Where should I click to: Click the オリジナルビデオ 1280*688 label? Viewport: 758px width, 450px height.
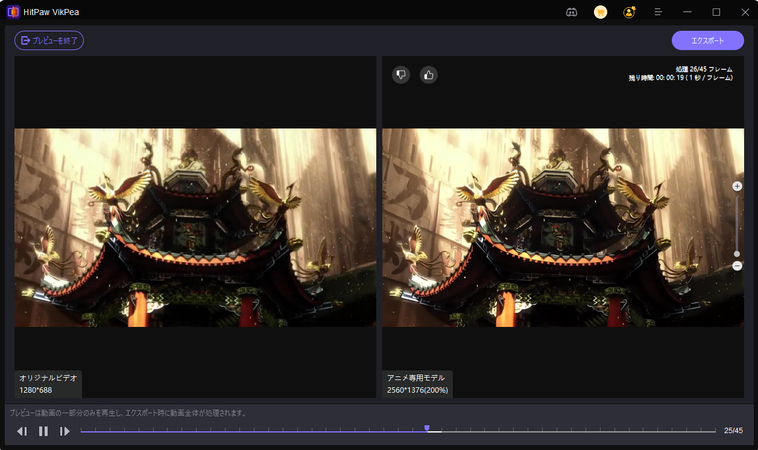point(48,384)
